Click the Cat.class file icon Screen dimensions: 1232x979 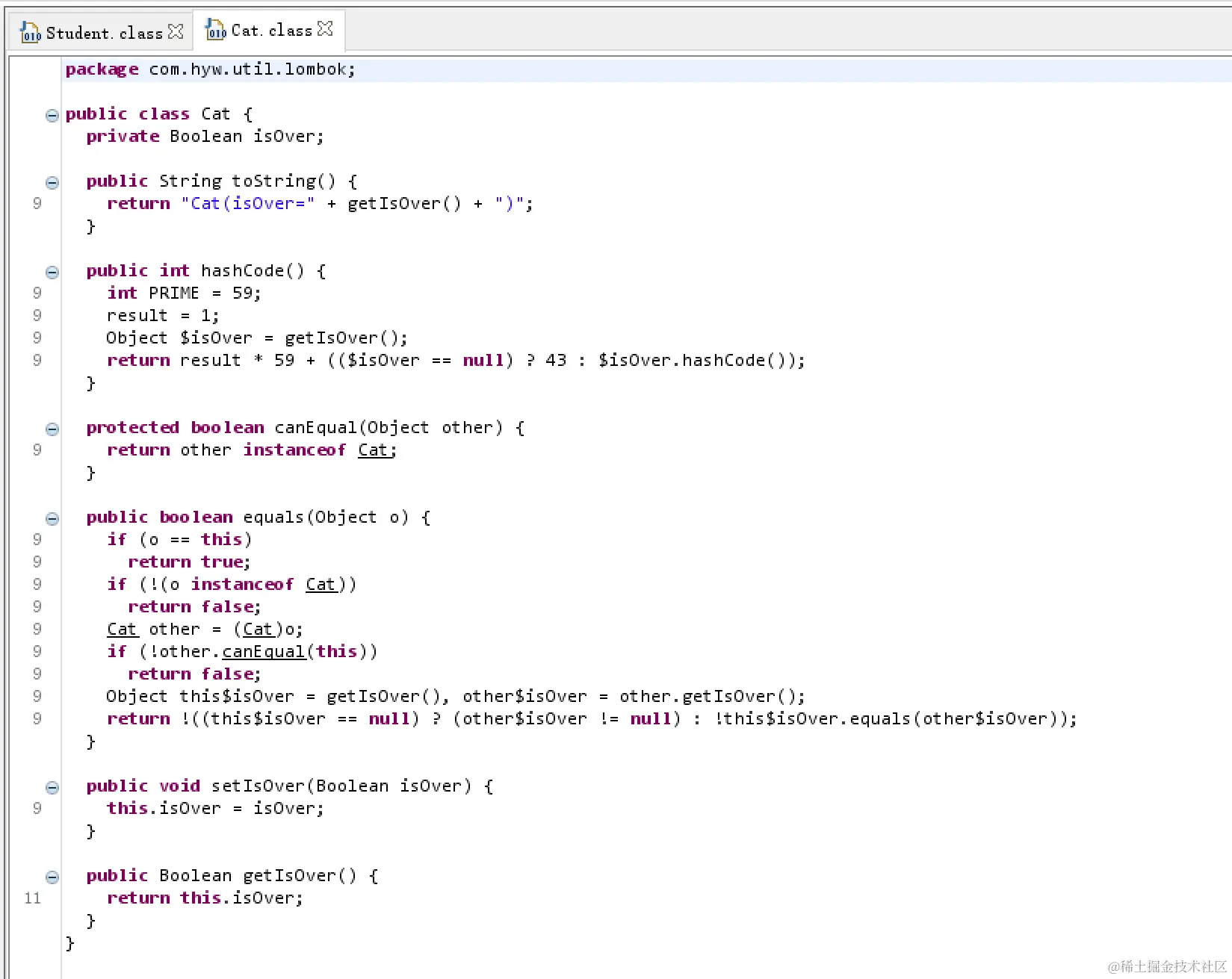point(215,30)
